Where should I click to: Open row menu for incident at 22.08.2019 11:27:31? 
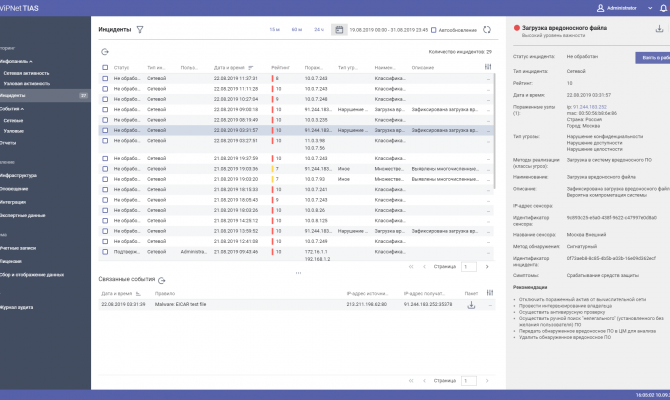(488, 79)
